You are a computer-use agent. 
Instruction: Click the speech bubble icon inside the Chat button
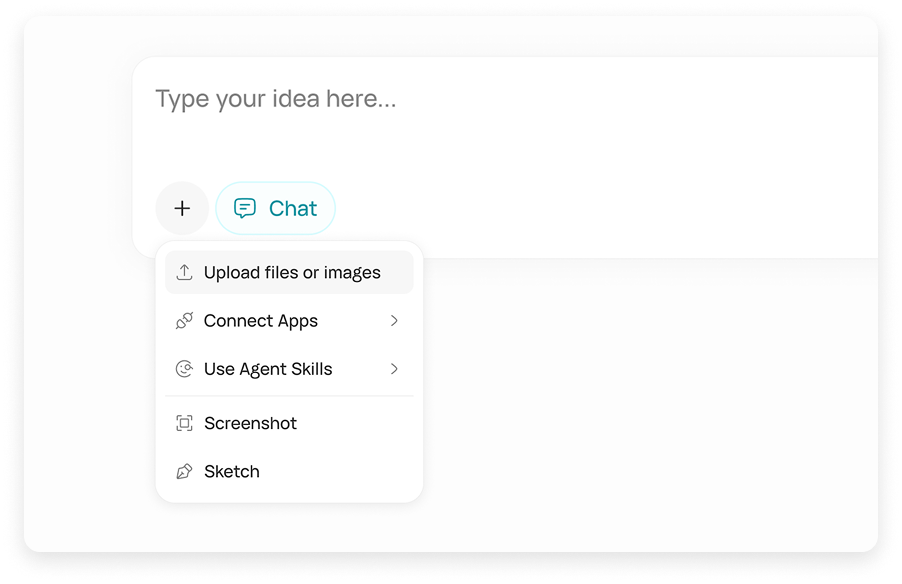tap(246, 208)
